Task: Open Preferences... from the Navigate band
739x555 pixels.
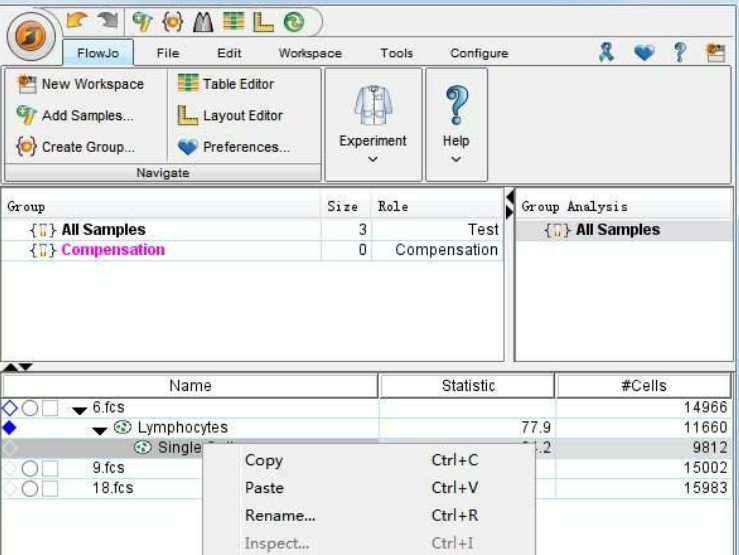Action: tap(234, 147)
